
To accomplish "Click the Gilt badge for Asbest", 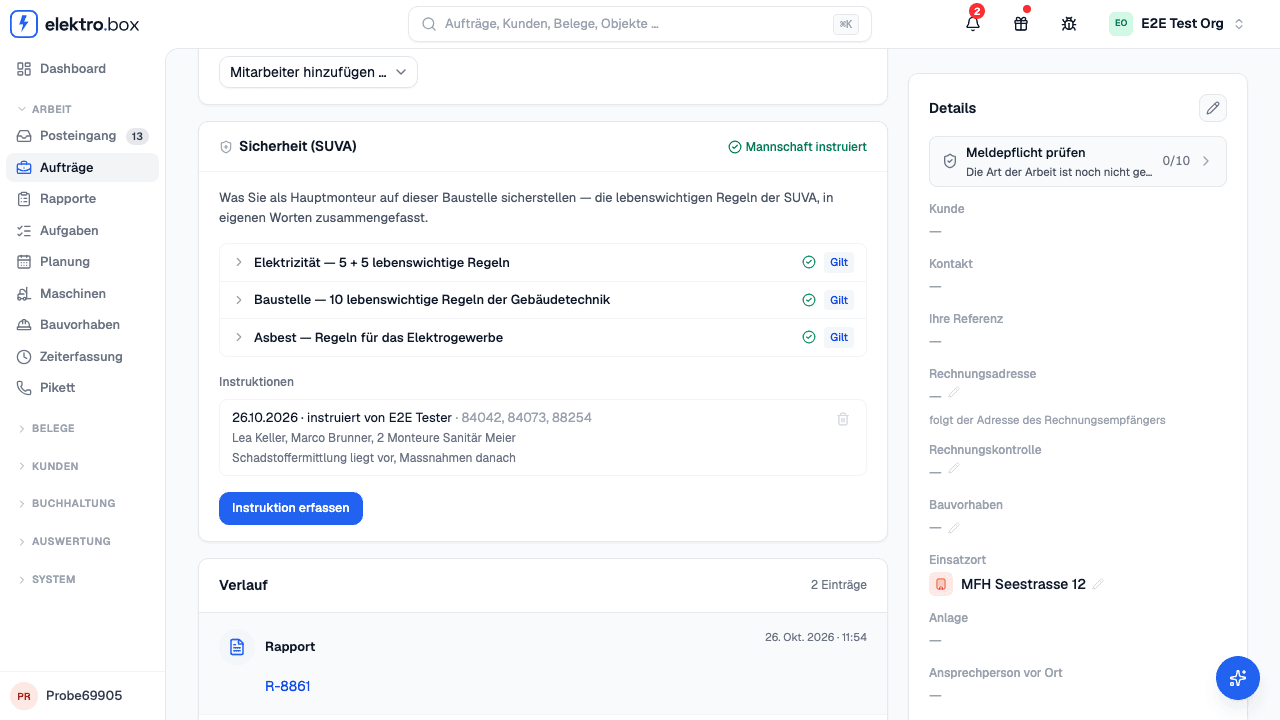I will click(x=839, y=337).
